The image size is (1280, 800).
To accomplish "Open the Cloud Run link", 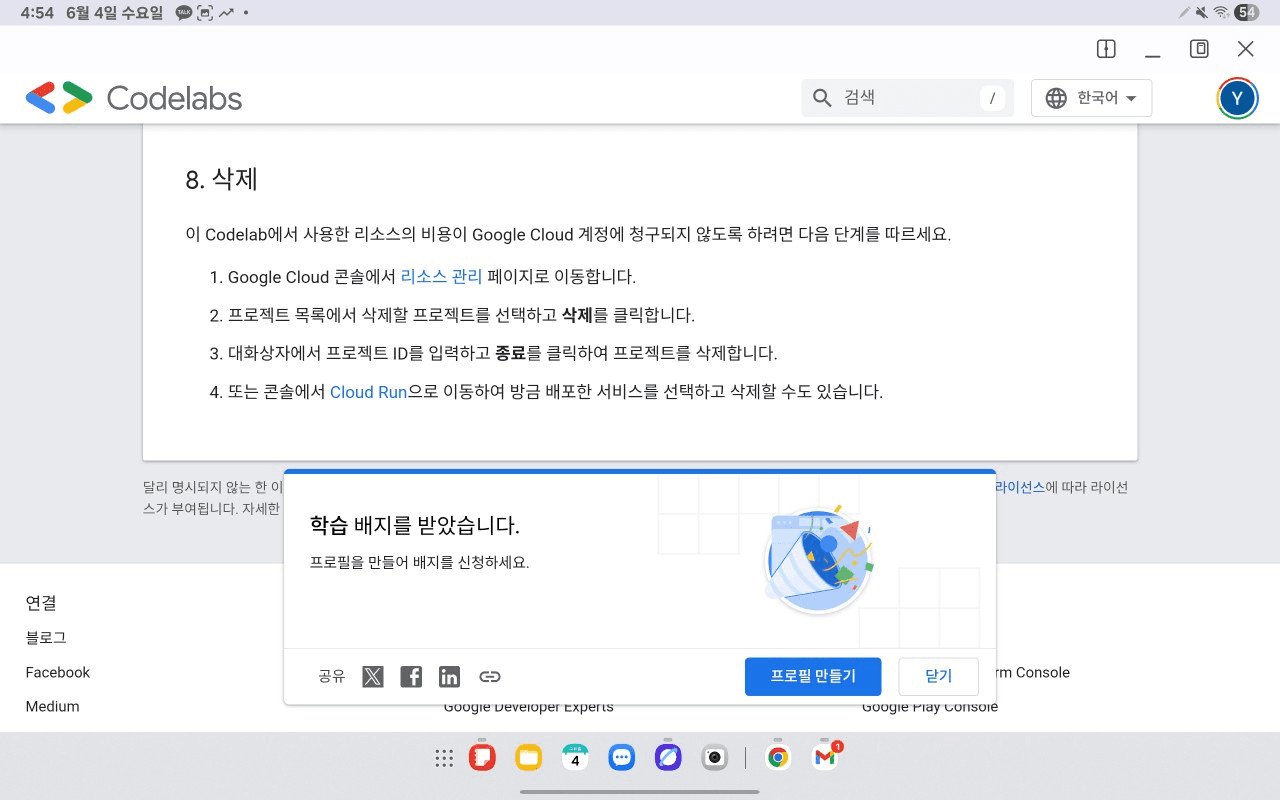I will click(368, 392).
